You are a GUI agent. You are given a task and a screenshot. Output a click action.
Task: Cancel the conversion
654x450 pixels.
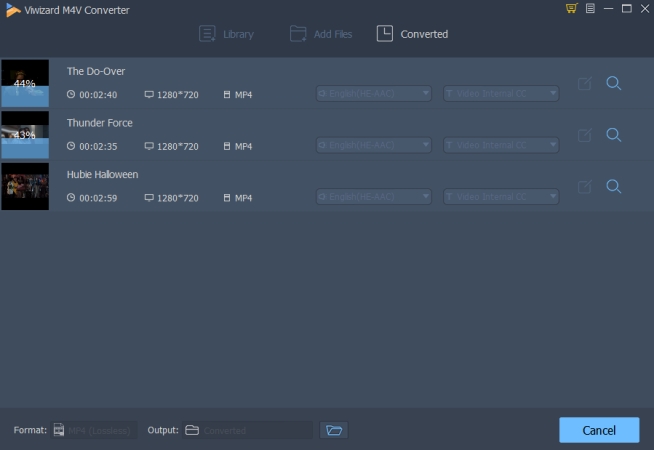coord(599,430)
